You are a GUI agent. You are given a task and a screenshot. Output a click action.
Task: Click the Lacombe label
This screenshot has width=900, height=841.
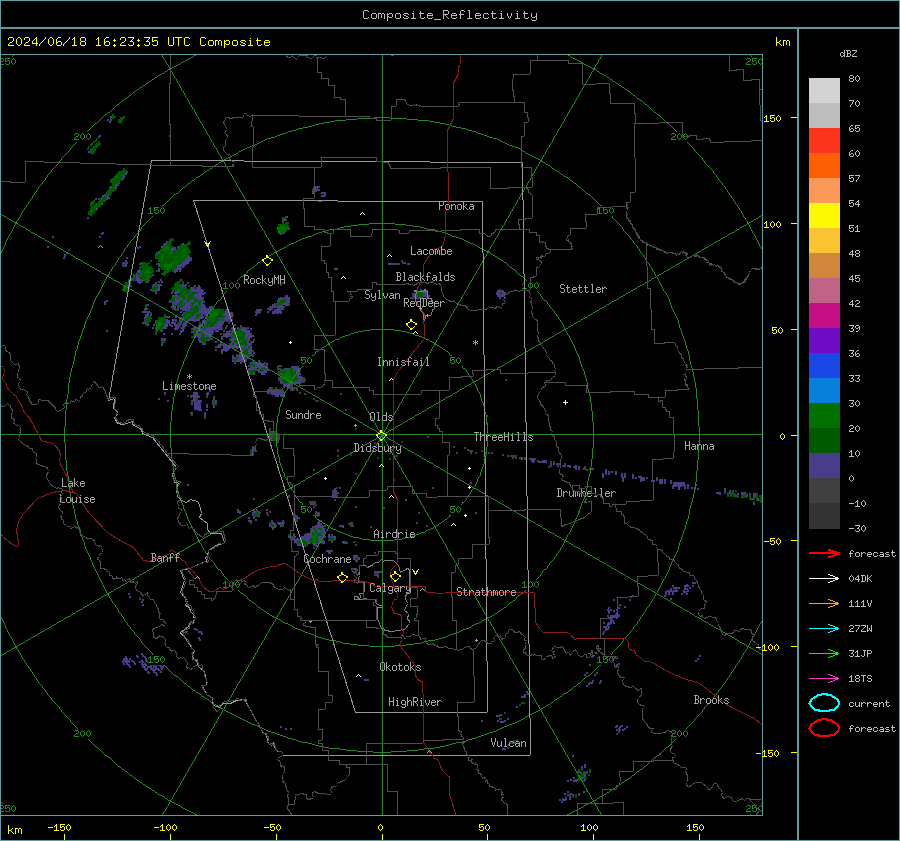(x=431, y=251)
